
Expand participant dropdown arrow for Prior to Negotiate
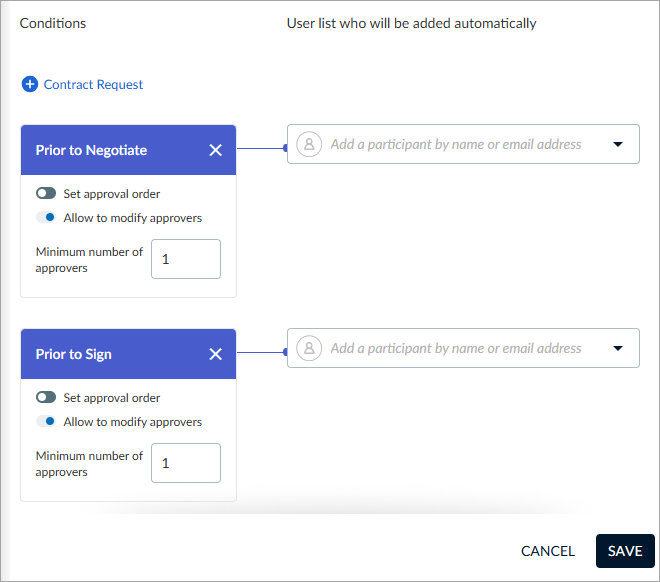(617, 144)
